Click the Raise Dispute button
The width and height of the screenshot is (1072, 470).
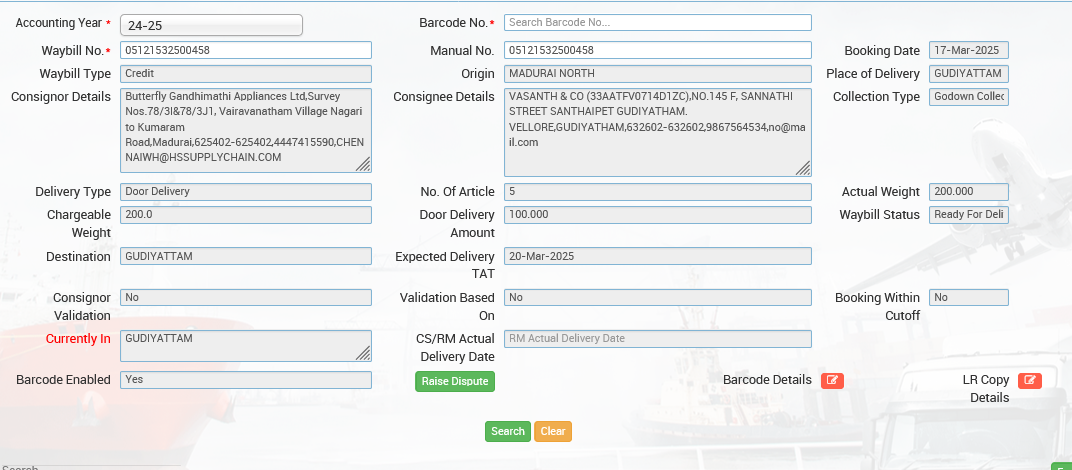[x=455, y=381]
